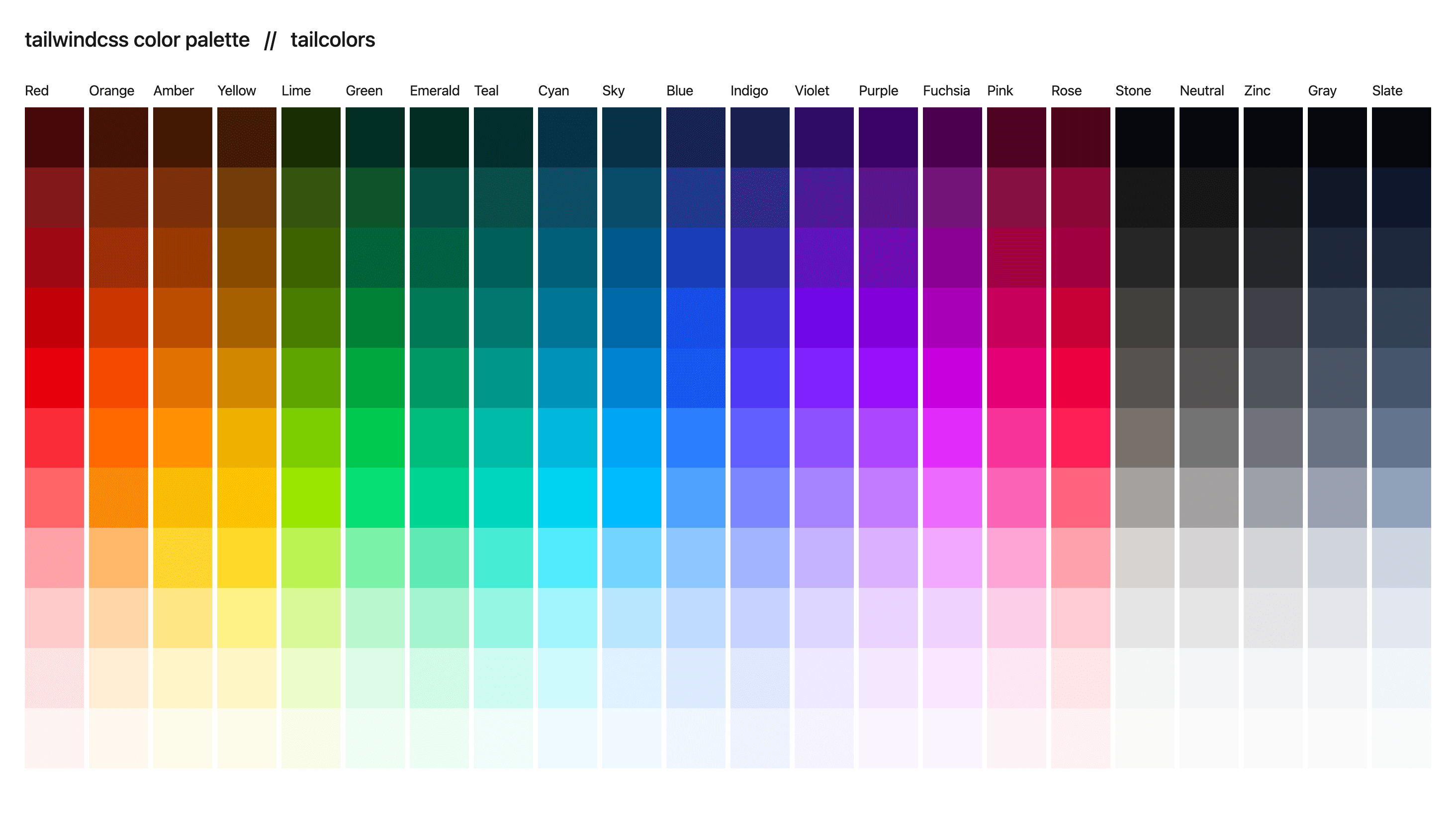Click the darkest Violet swatch
Viewport: 1456px width, 822px height.
[x=824, y=137]
